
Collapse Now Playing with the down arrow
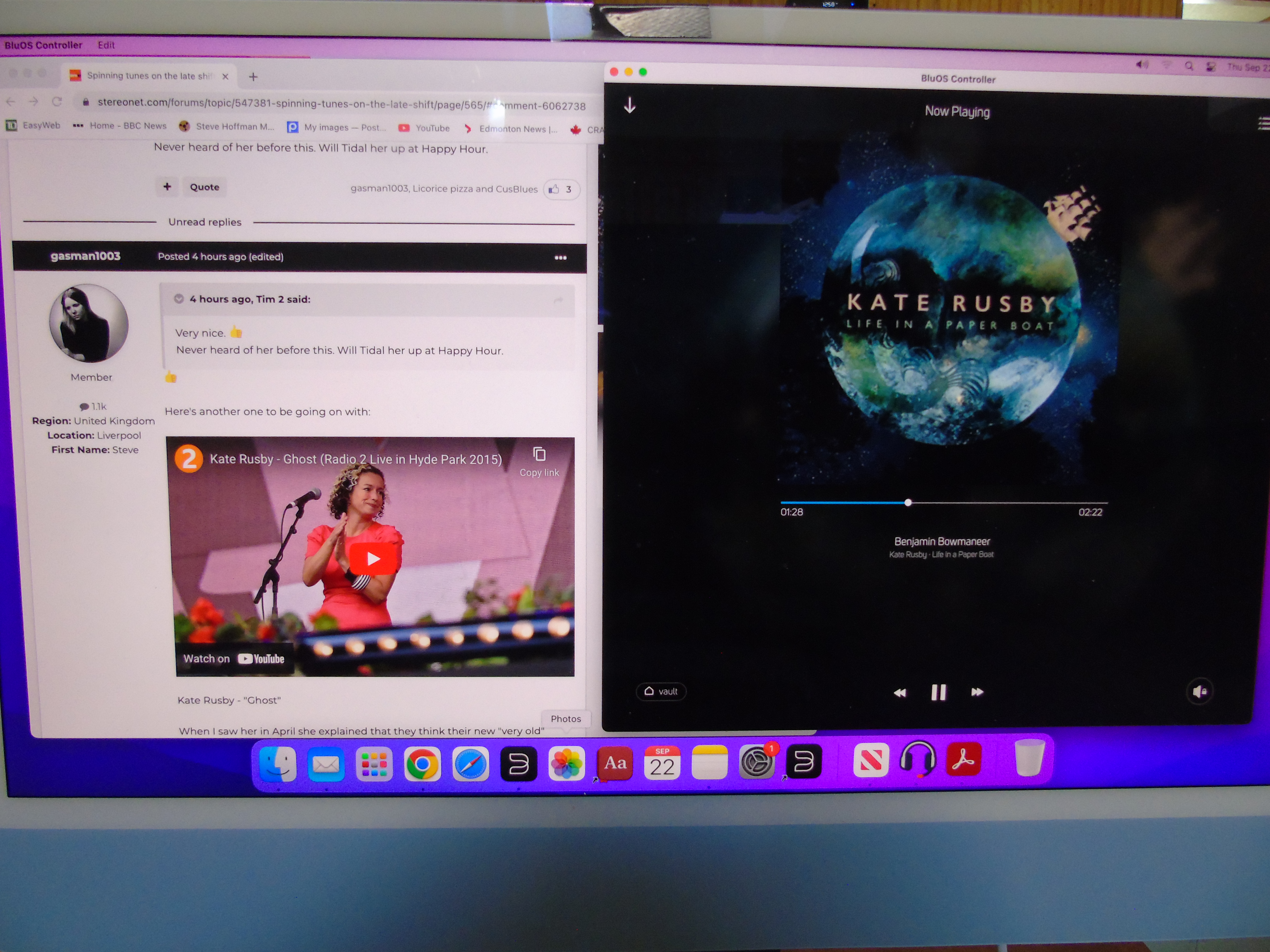coord(629,106)
